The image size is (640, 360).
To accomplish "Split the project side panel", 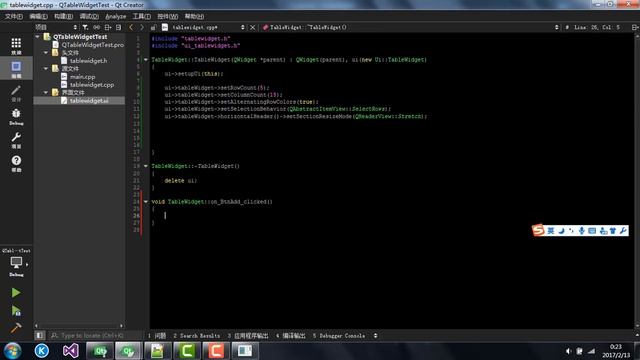I will click(x=107, y=27).
